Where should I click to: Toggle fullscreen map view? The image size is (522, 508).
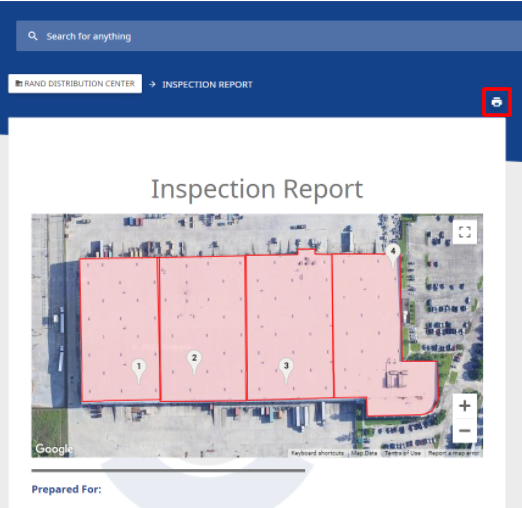click(x=464, y=232)
